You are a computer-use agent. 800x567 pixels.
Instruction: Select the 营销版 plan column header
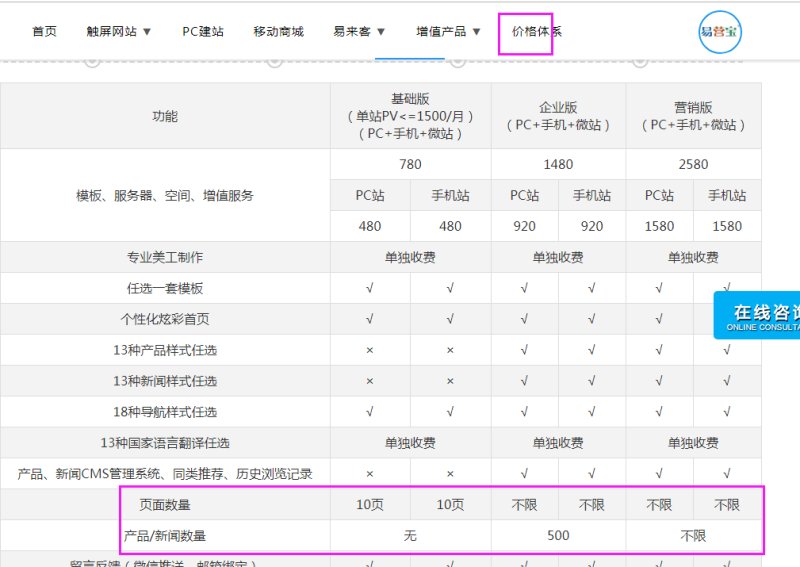[693, 115]
